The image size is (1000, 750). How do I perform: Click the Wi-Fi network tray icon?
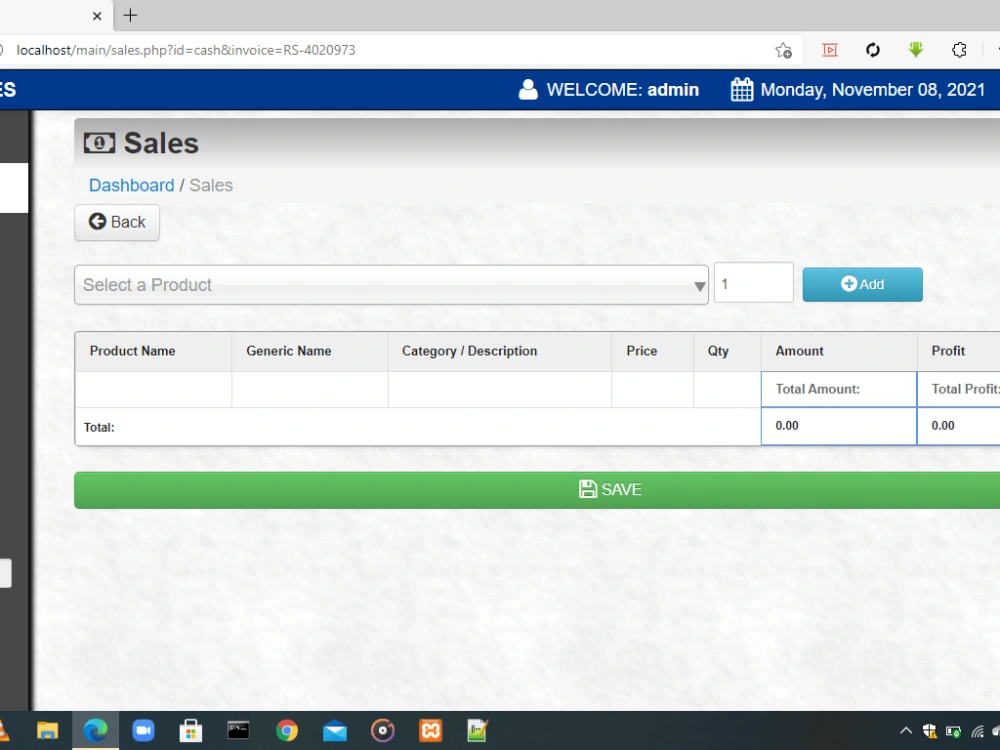(x=978, y=732)
